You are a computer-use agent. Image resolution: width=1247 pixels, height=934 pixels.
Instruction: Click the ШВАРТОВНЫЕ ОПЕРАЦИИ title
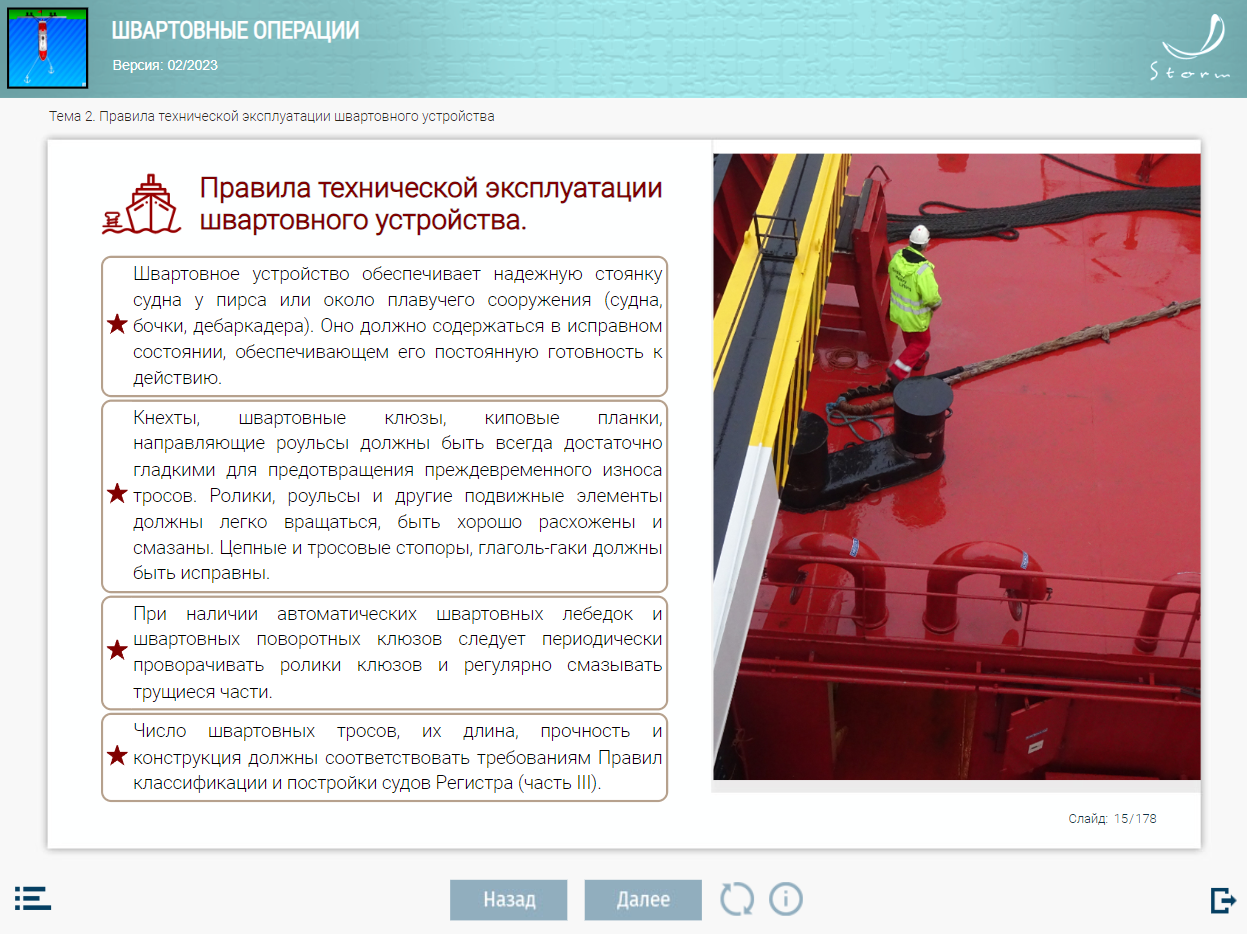(x=235, y=31)
